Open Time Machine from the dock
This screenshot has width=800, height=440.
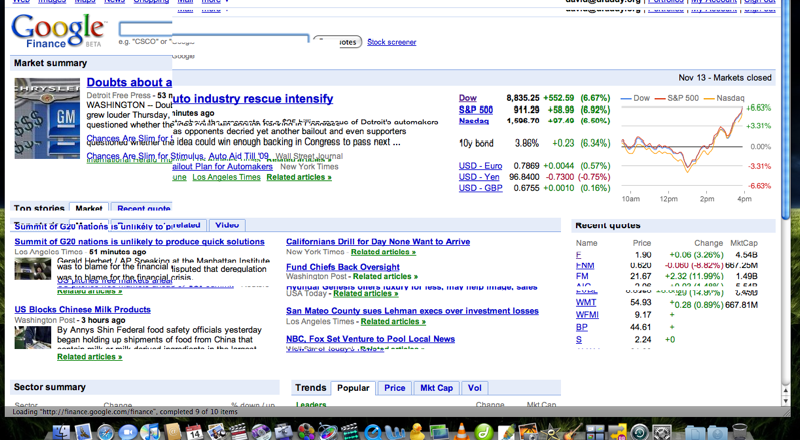pyautogui.click(x=639, y=432)
